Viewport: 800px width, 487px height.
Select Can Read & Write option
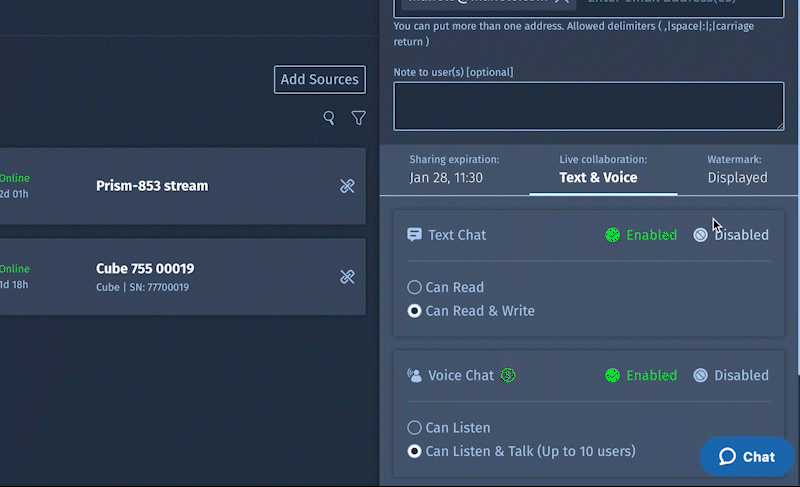point(415,311)
